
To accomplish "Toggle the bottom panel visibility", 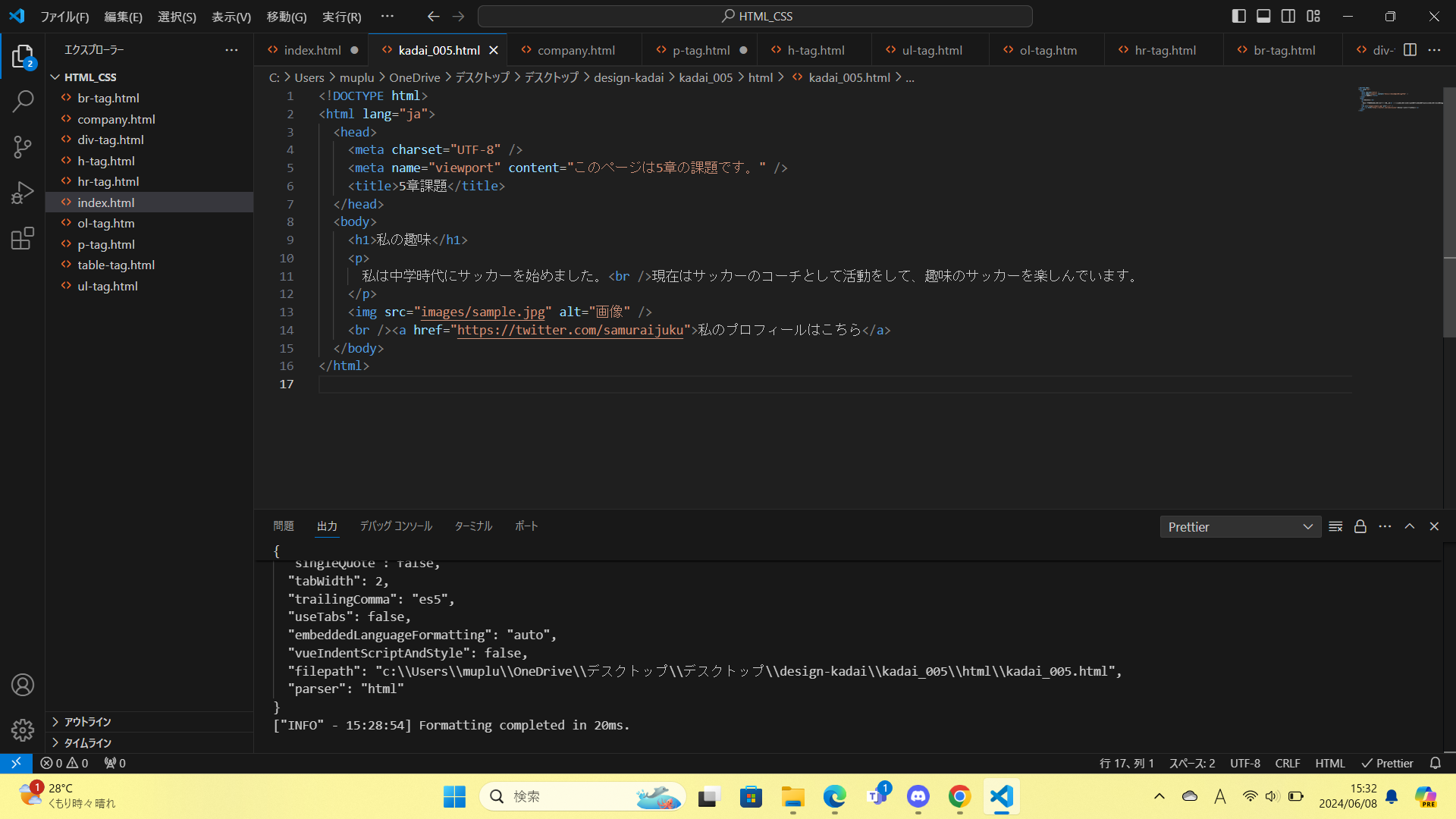I will tap(1263, 16).
